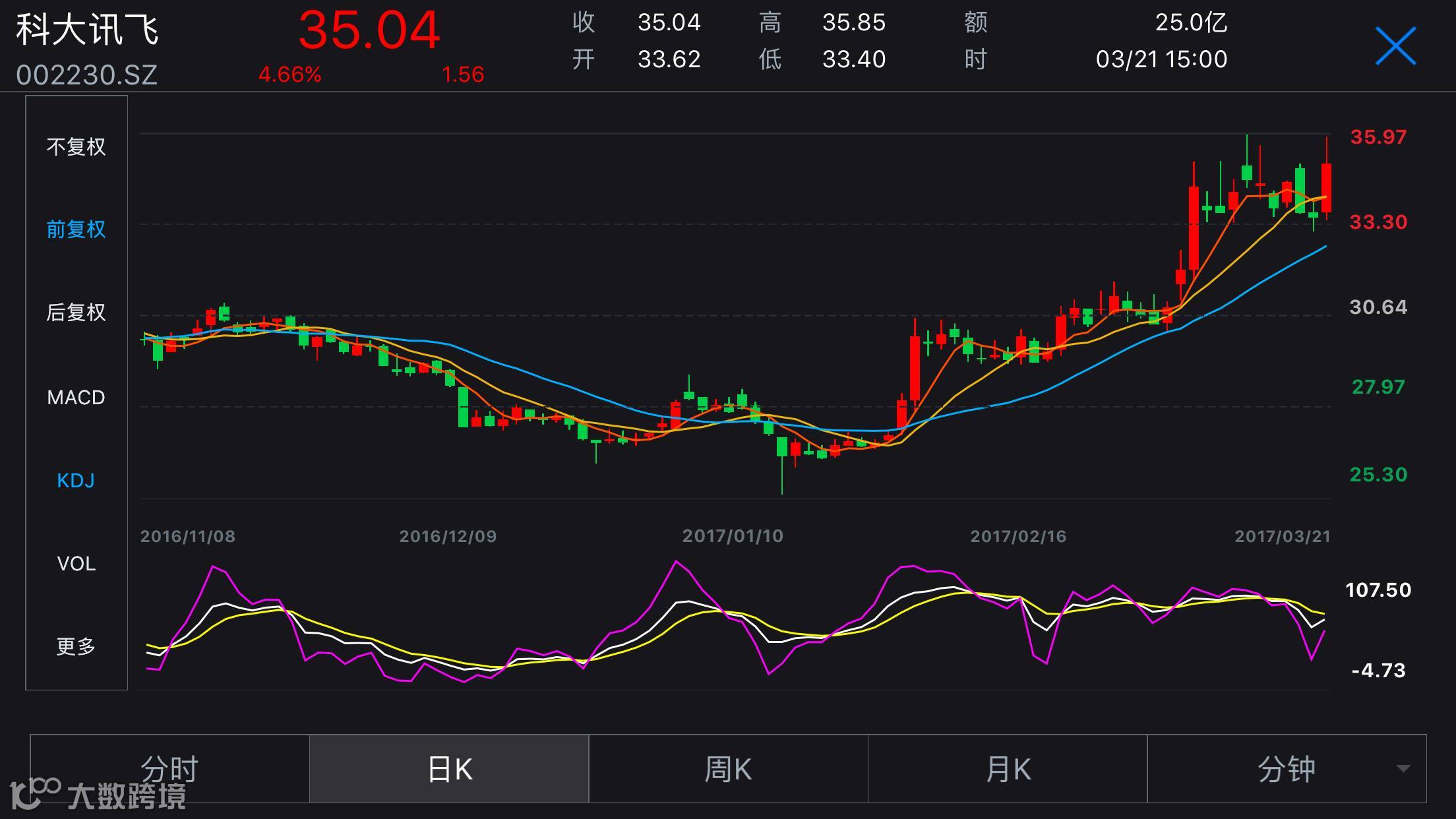Click the 35.97 price axis label

[x=1378, y=137]
